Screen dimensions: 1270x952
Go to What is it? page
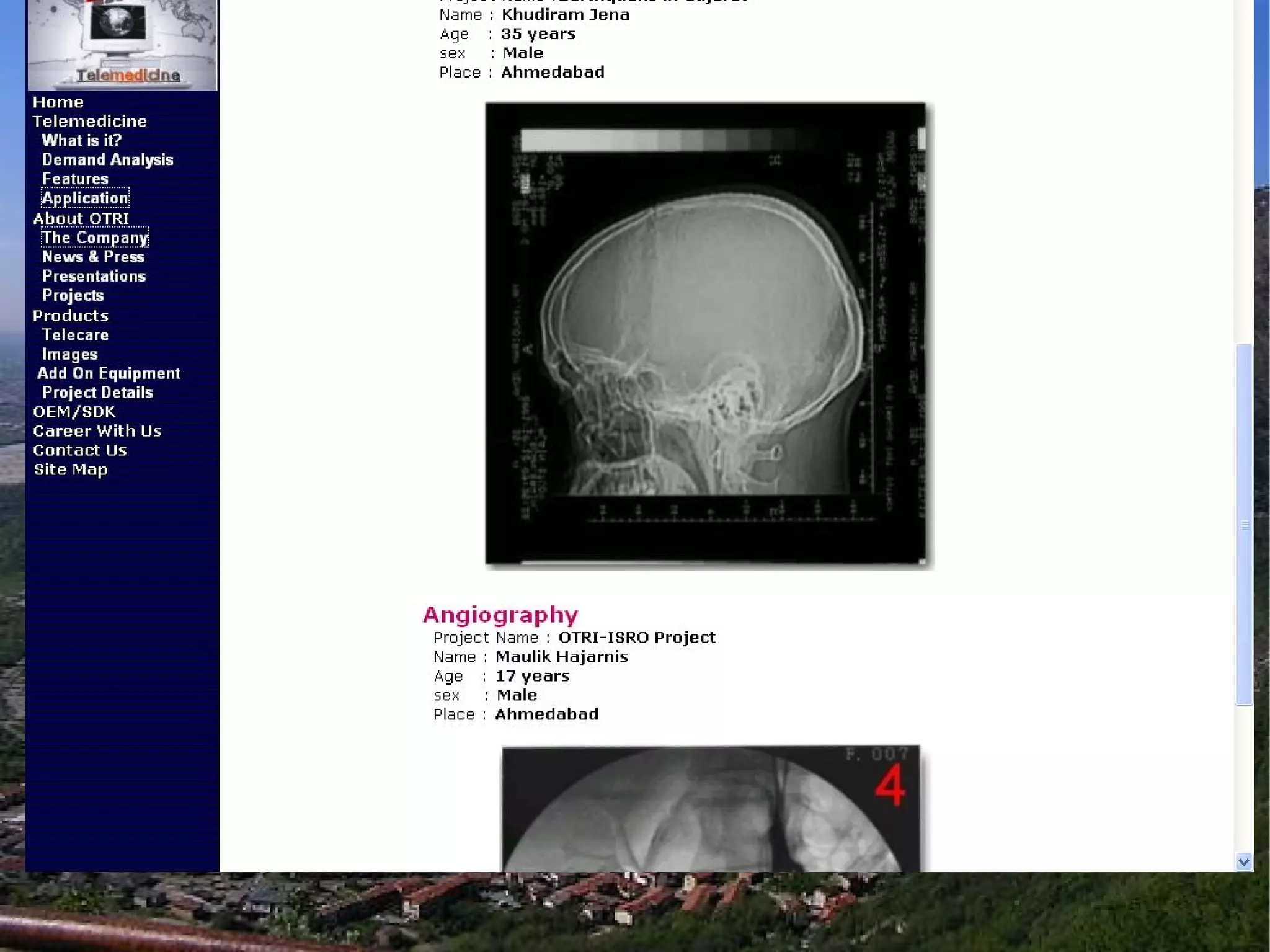point(81,141)
